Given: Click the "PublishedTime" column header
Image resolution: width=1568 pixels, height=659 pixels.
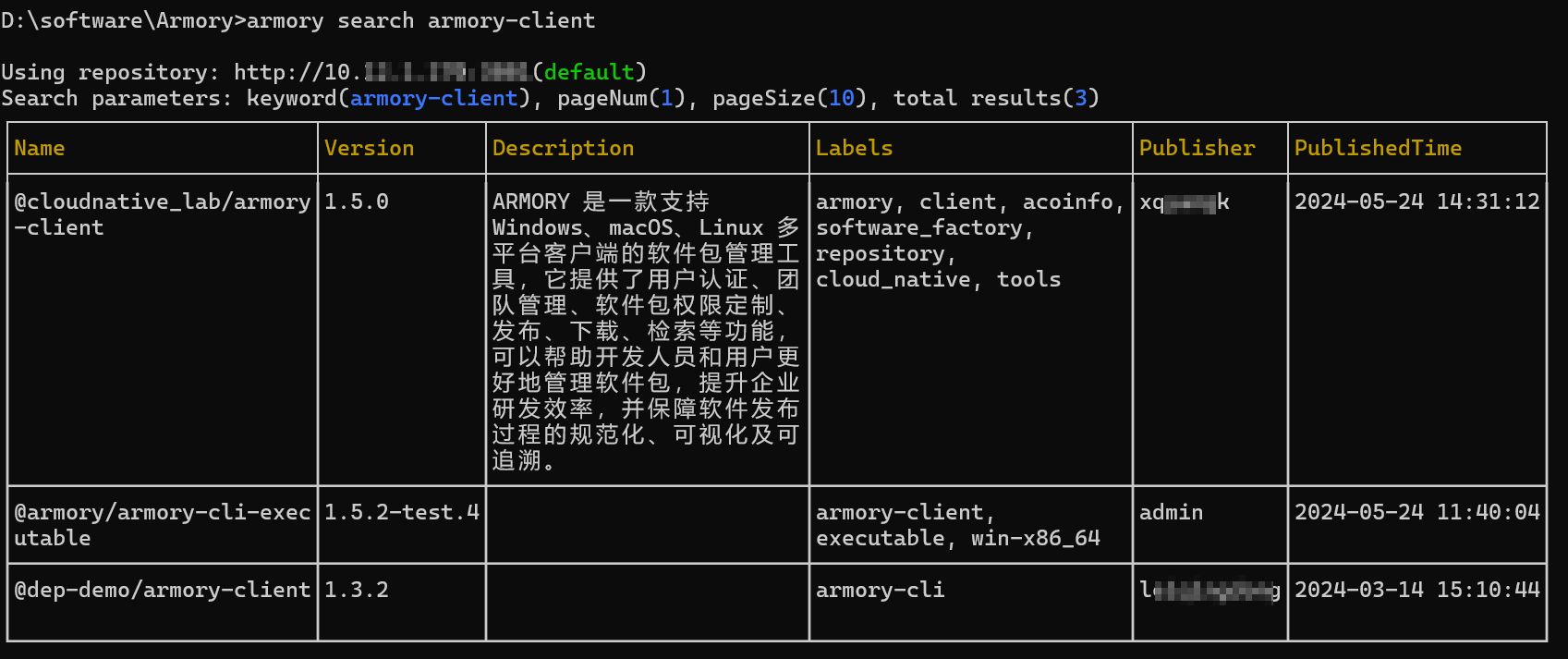Looking at the screenshot, I should coord(1377,148).
